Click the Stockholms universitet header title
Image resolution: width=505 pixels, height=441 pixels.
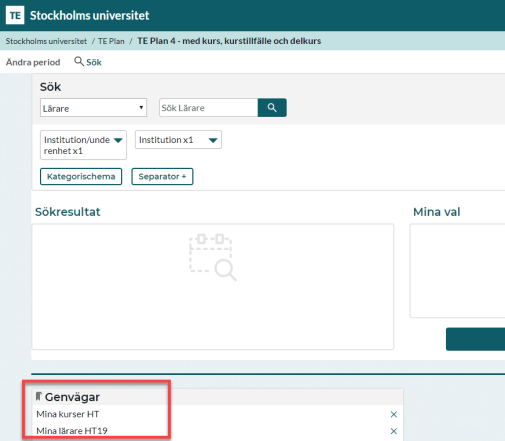click(90, 16)
